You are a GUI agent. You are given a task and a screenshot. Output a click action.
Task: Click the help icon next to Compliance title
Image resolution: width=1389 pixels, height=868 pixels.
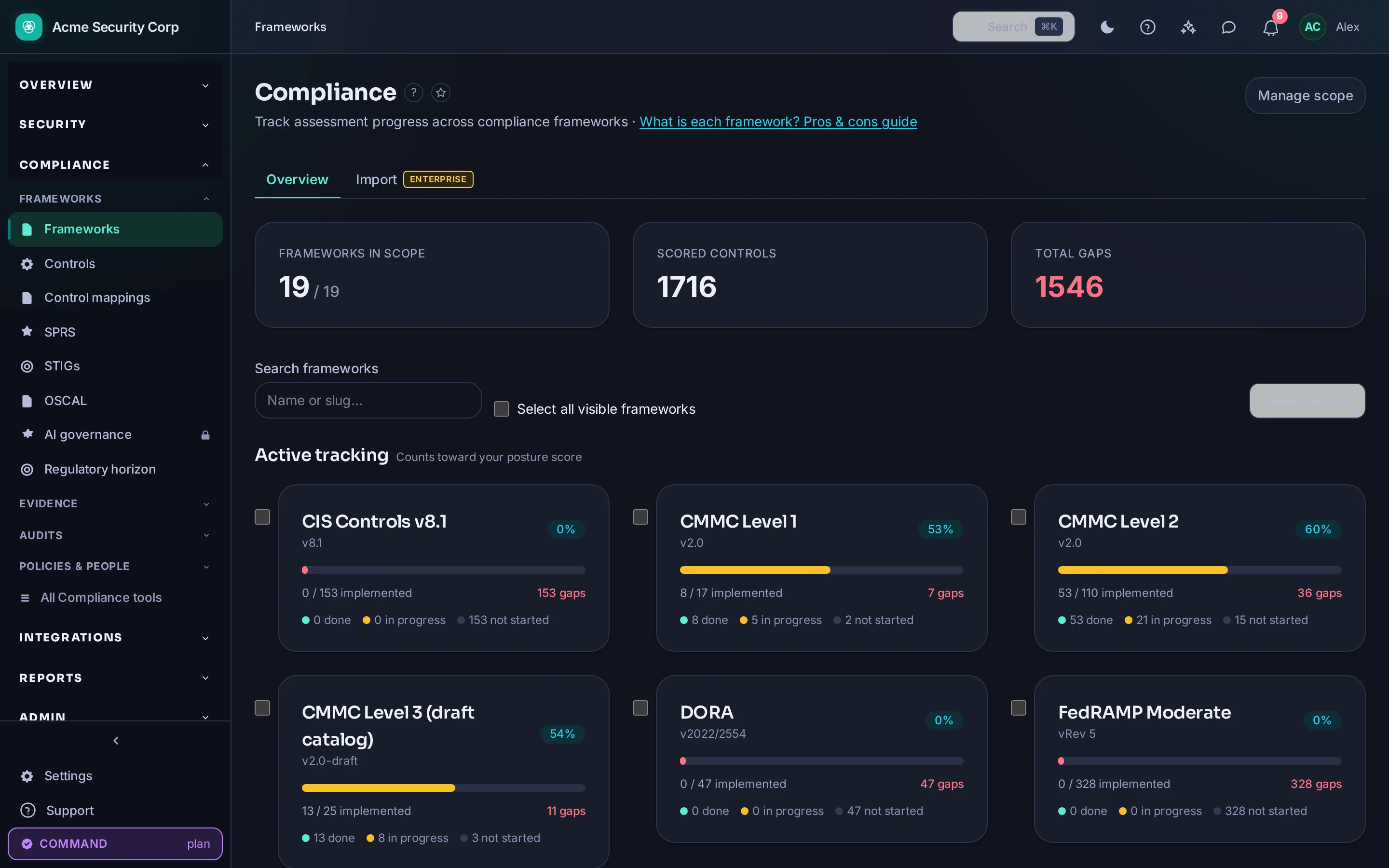[413, 93]
